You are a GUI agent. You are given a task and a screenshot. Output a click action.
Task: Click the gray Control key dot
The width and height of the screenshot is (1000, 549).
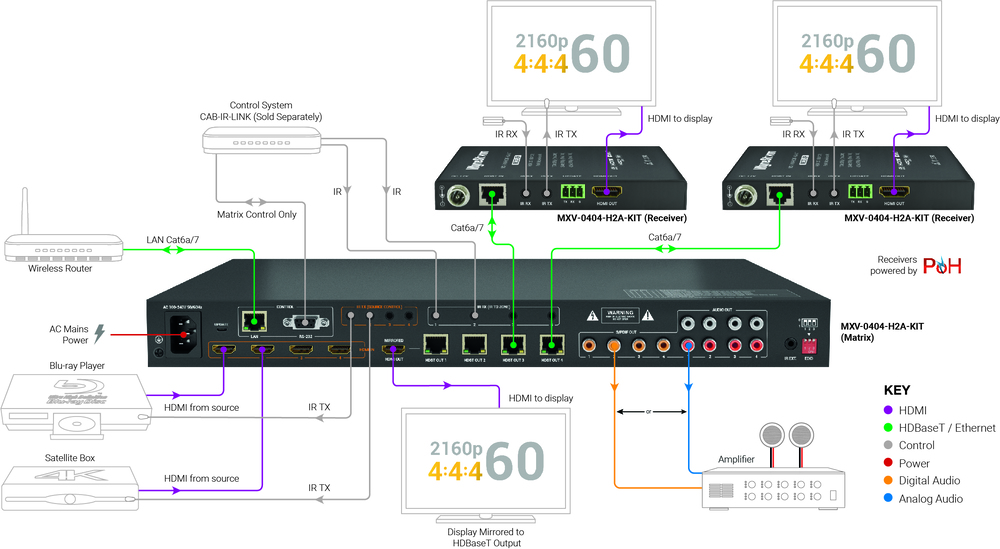(888, 445)
